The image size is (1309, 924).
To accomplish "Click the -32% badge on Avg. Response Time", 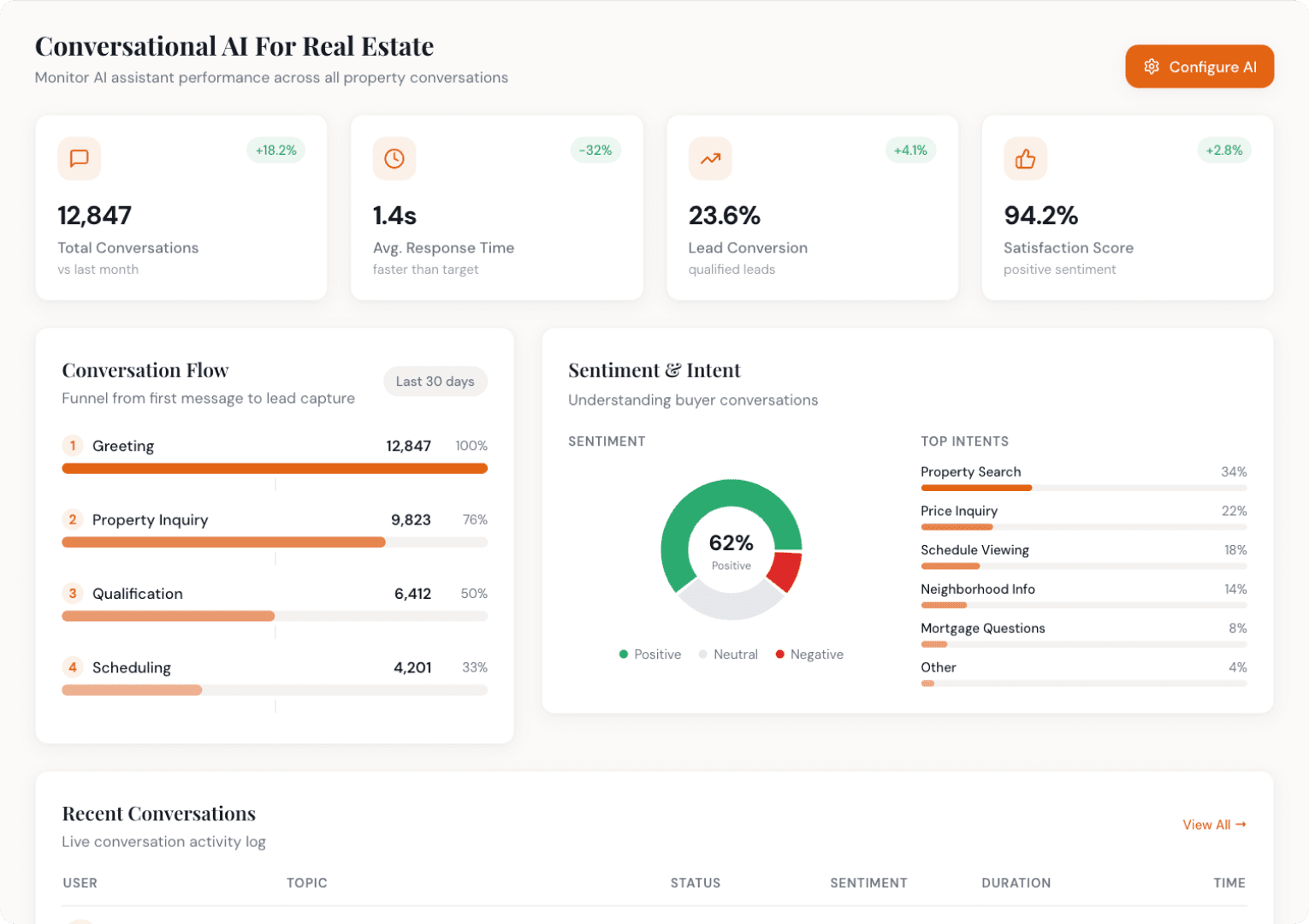I will 595,150.
